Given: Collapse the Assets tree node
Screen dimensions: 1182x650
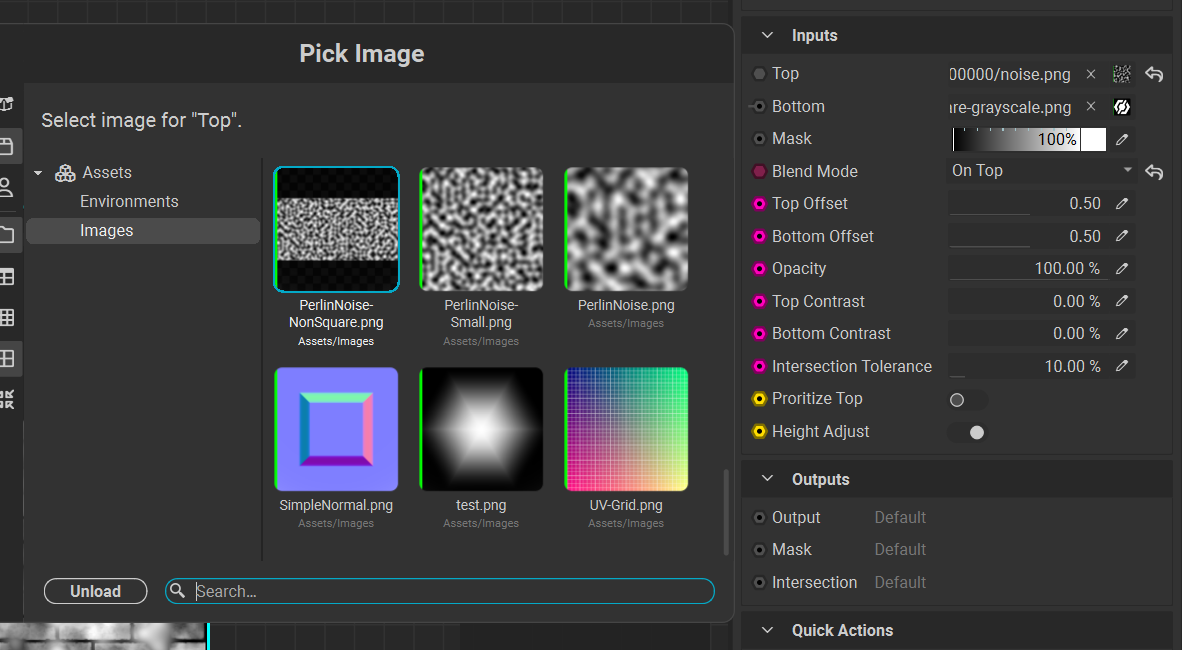Looking at the screenshot, I should [x=38, y=173].
